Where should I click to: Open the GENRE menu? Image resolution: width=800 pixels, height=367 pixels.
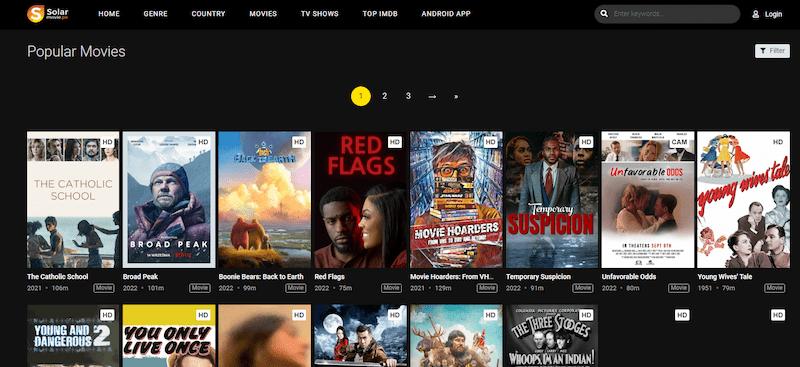click(x=156, y=14)
